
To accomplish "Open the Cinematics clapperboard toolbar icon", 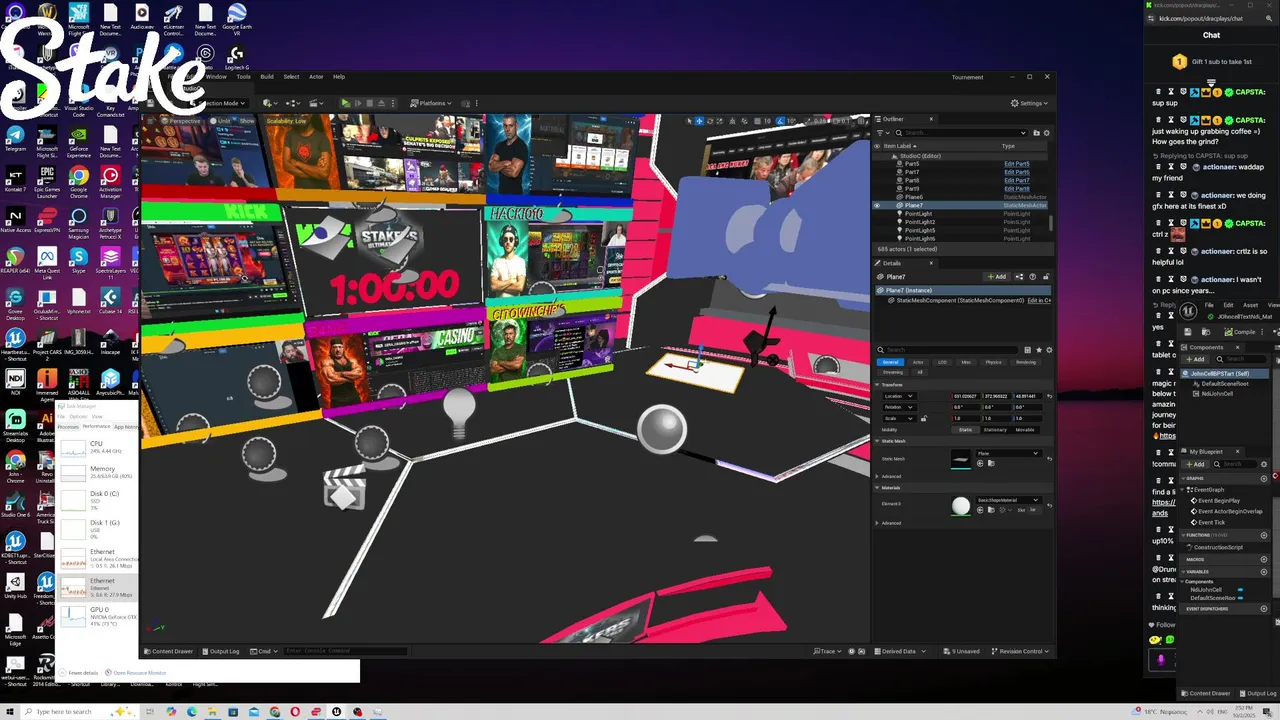I will coord(316,103).
